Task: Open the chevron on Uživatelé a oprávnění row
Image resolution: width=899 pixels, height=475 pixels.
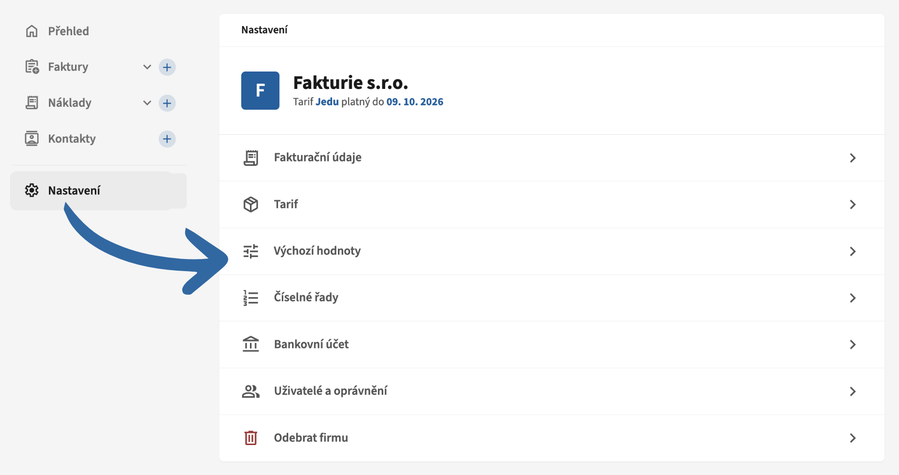Action: [853, 391]
